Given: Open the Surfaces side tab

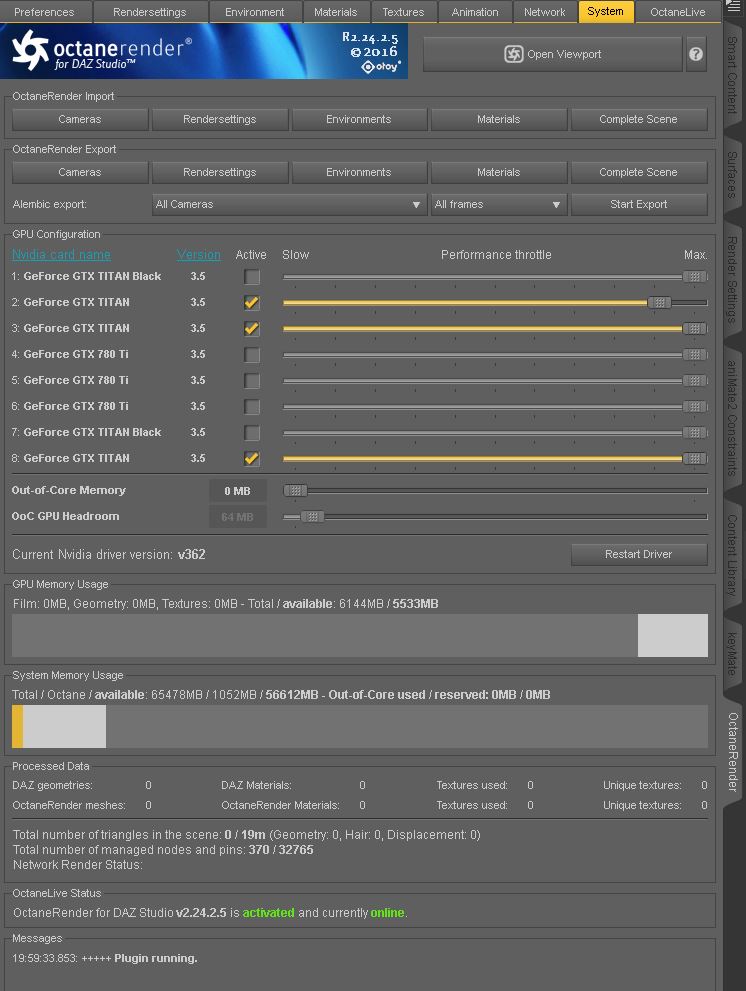Looking at the screenshot, I should click(732, 174).
